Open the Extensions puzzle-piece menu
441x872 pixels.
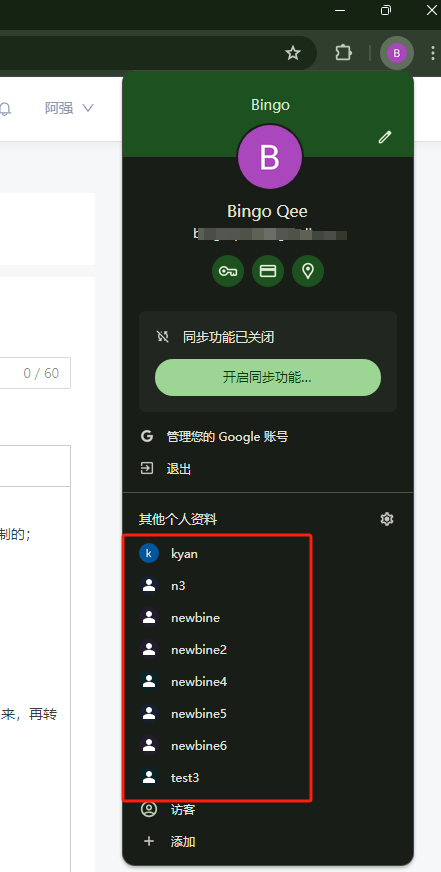pos(344,53)
